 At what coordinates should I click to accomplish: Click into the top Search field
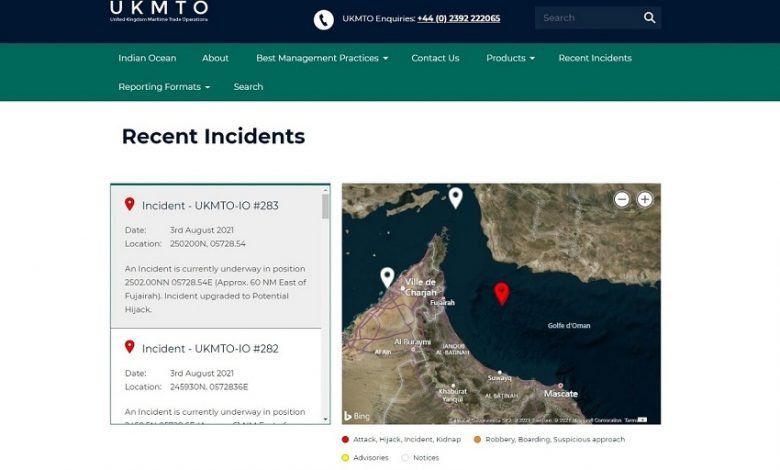pyautogui.click(x=586, y=18)
